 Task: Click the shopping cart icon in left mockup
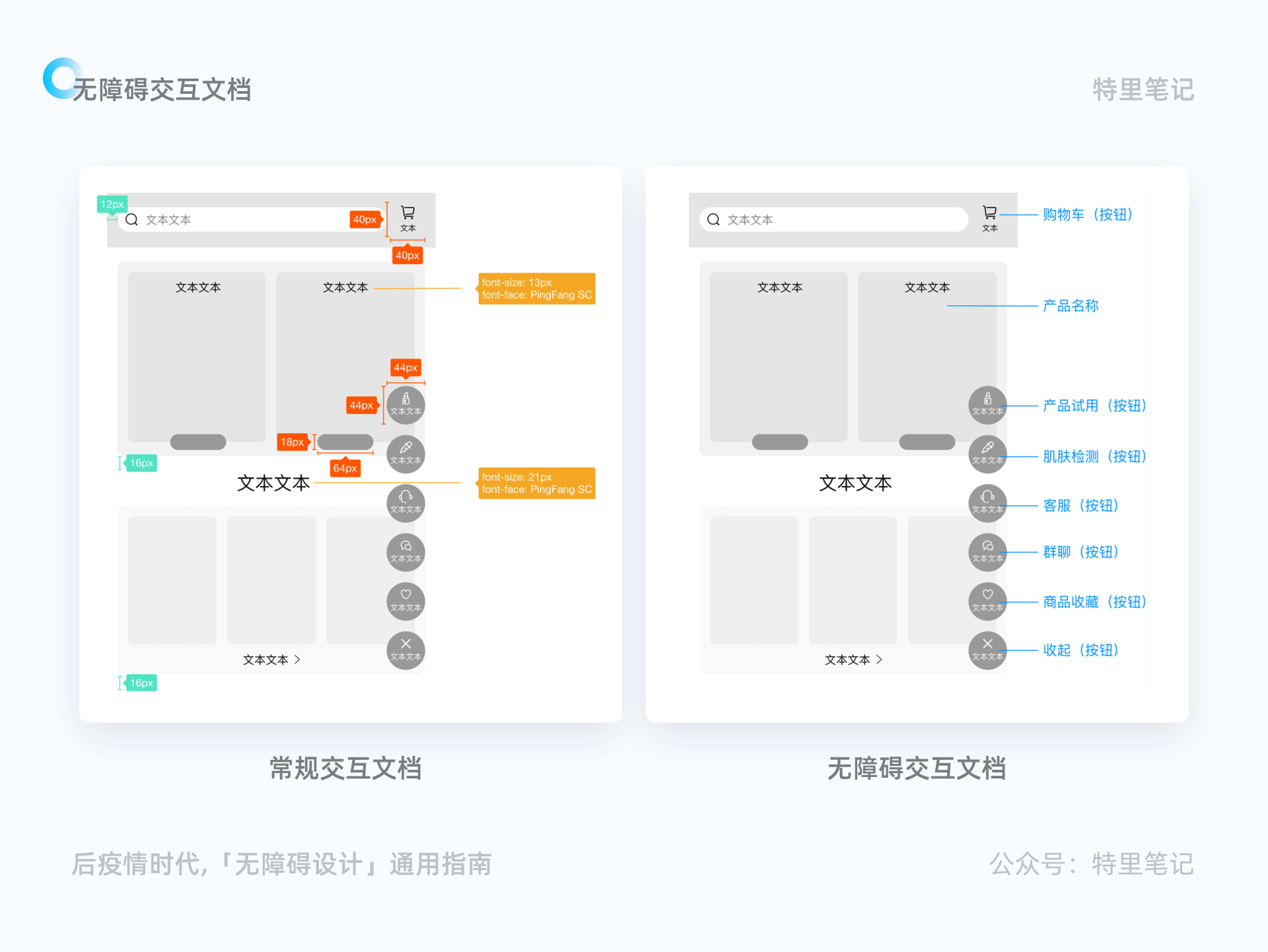coord(407,213)
